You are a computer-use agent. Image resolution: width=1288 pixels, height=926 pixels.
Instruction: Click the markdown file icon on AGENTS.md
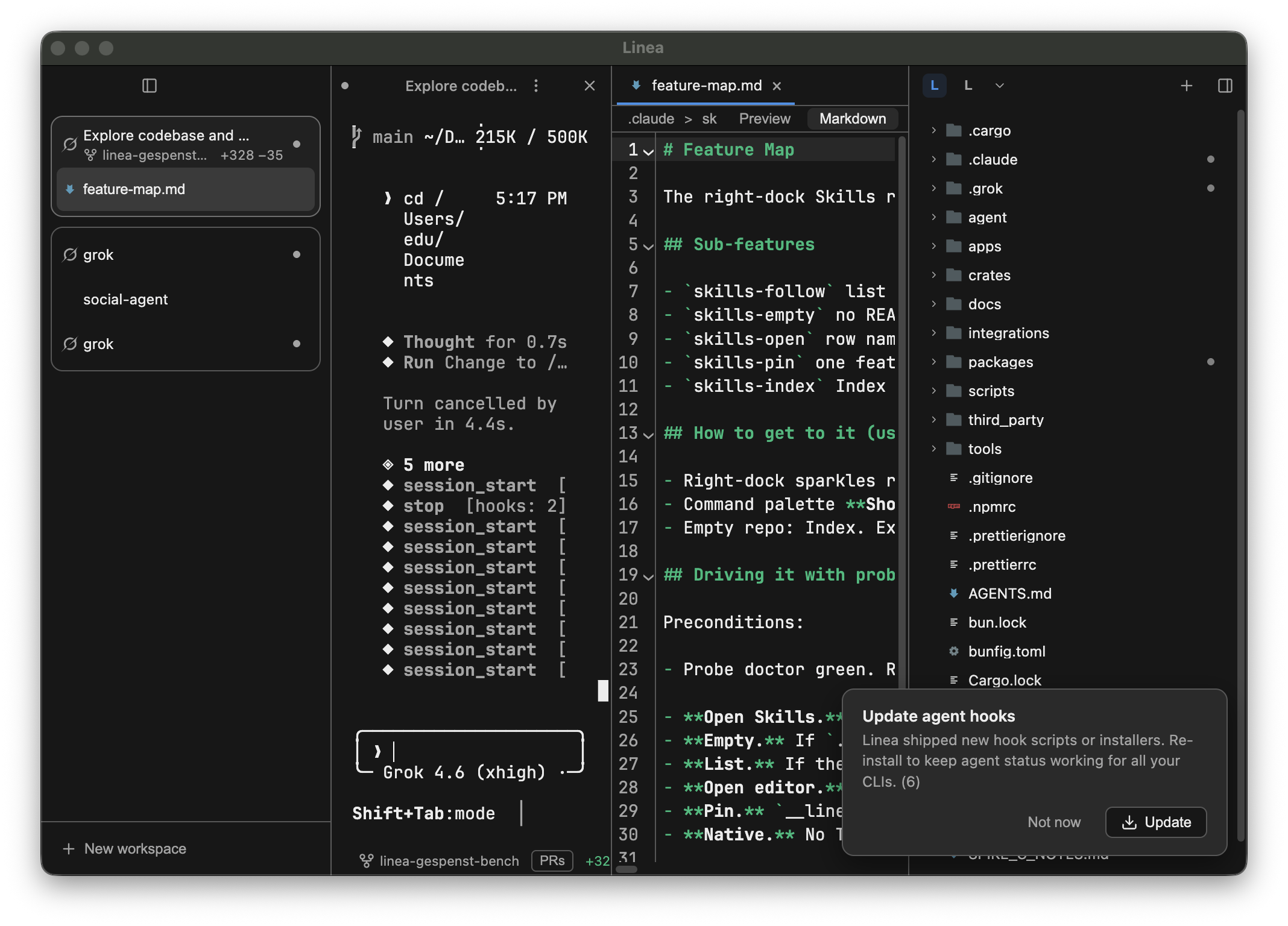[x=953, y=593]
